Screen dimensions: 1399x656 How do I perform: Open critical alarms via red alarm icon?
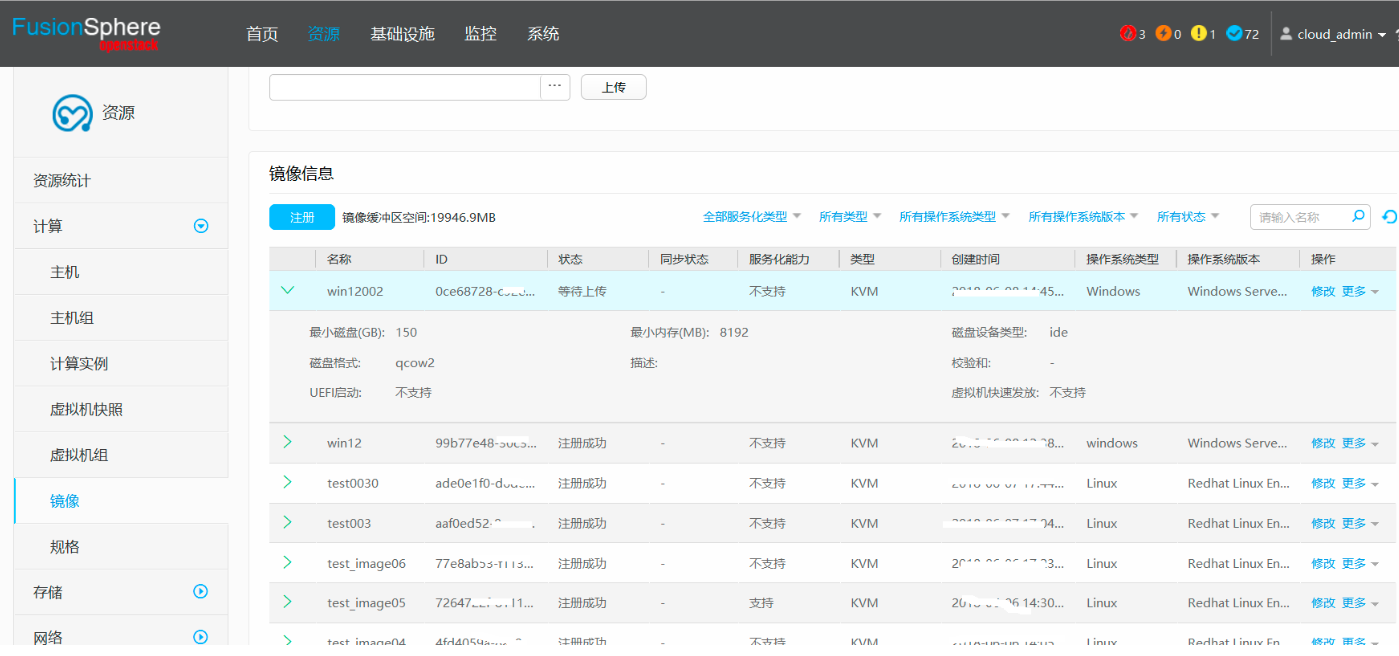tap(1128, 33)
